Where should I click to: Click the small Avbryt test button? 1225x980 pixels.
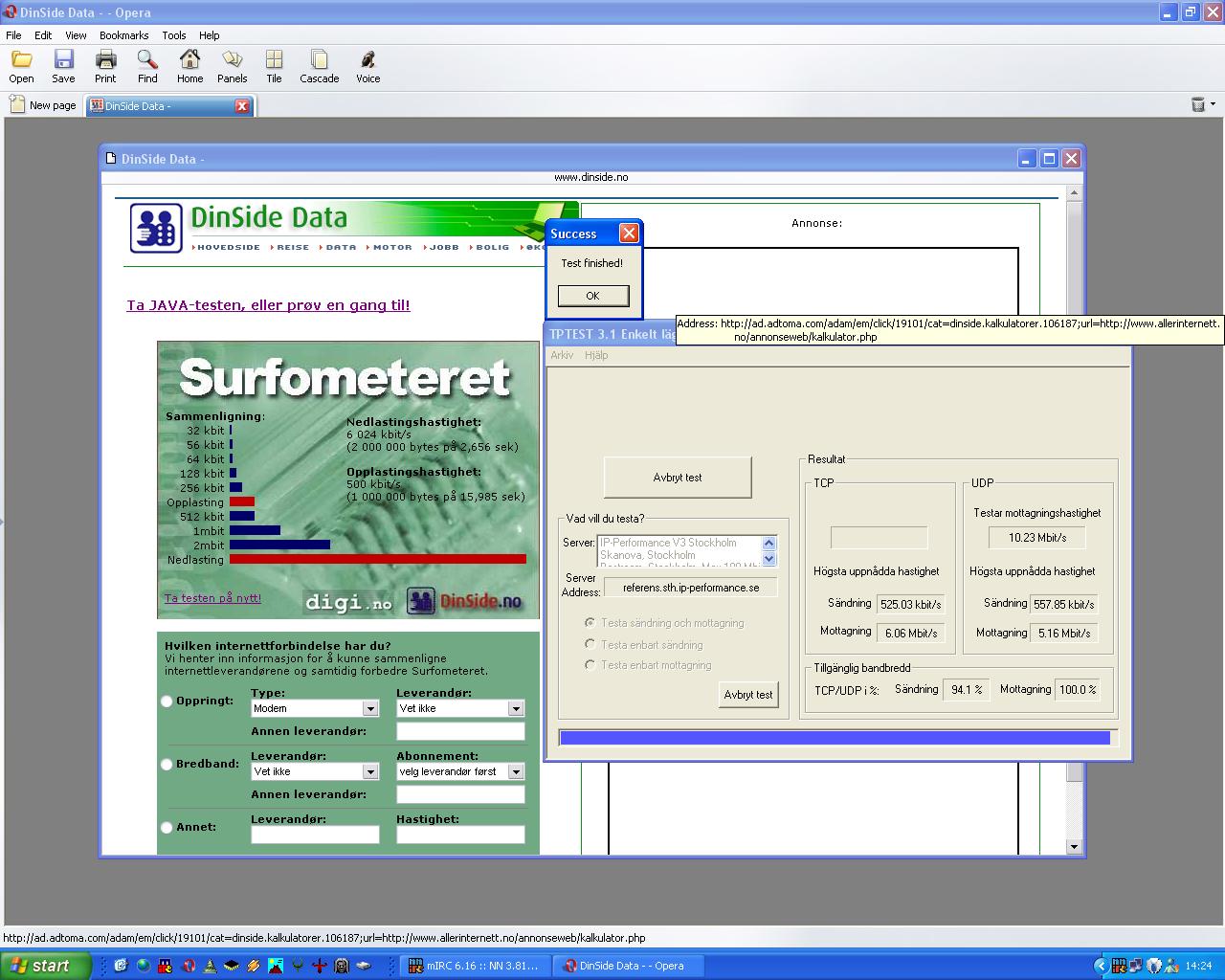pos(748,695)
